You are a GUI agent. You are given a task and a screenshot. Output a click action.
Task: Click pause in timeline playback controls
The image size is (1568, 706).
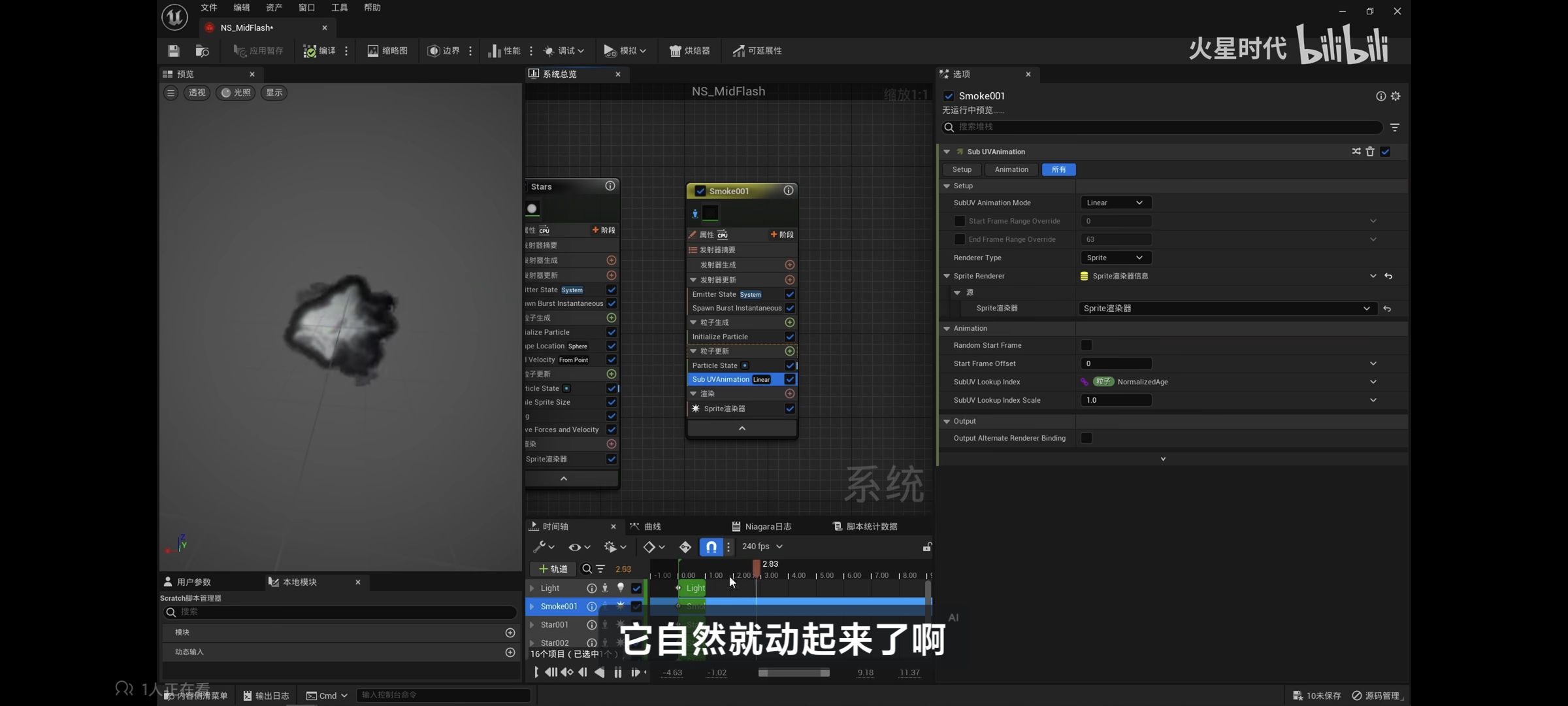pyautogui.click(x=617, y=673)
